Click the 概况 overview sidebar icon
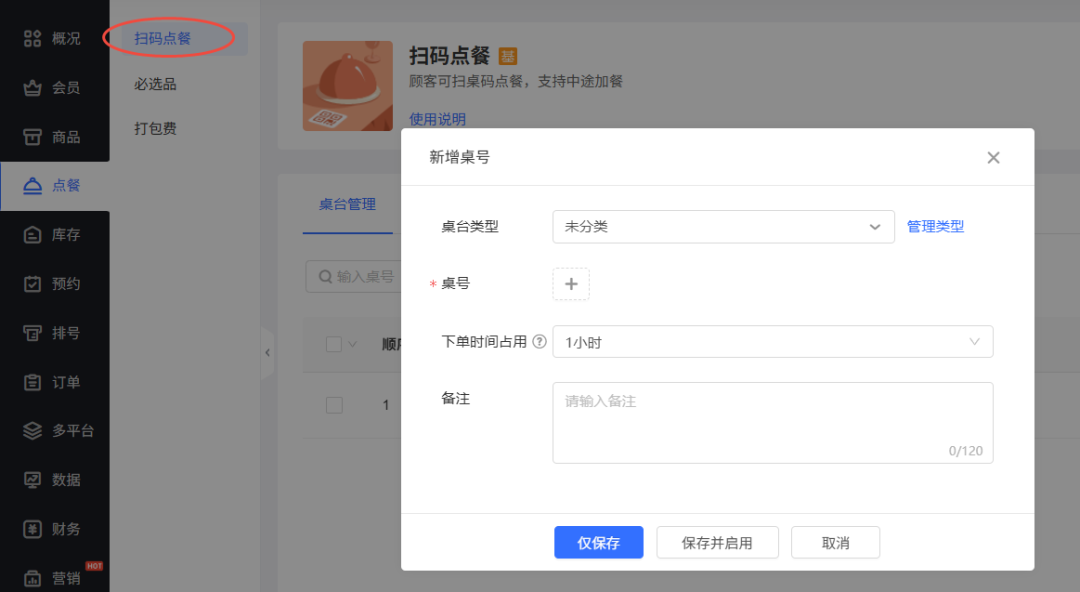The image size is (1080, 592). tap(33, 39)
